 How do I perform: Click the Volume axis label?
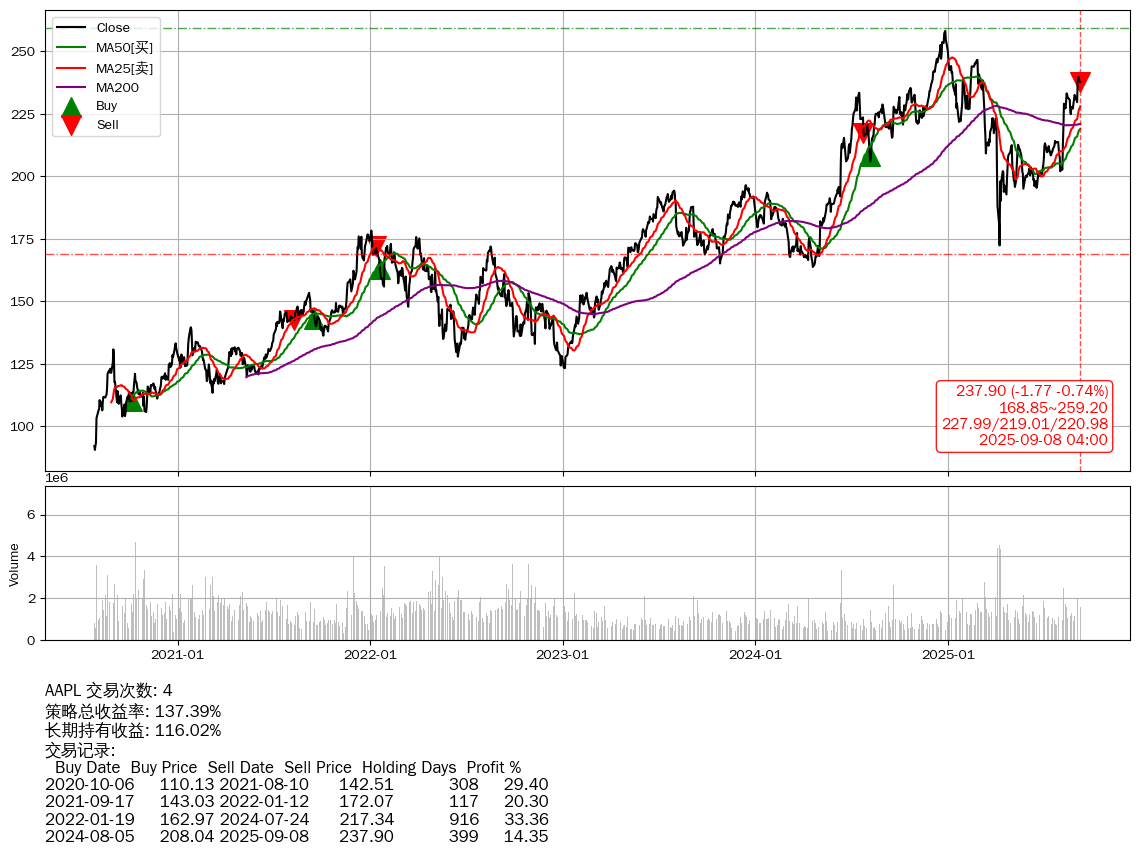tap(14, 564)
